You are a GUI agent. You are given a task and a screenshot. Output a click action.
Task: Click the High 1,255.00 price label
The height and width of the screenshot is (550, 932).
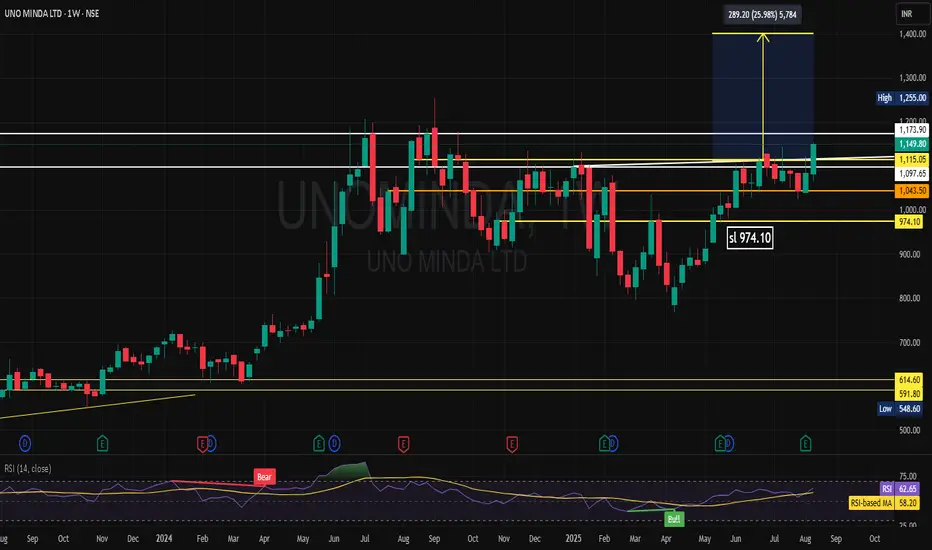902,98
